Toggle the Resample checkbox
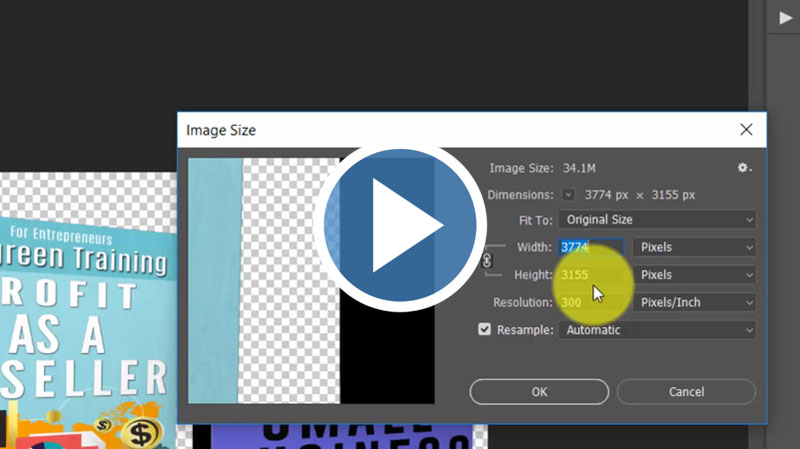Image resolution: width=800 pixels, height=449 pixels. (x=485, y=329)
